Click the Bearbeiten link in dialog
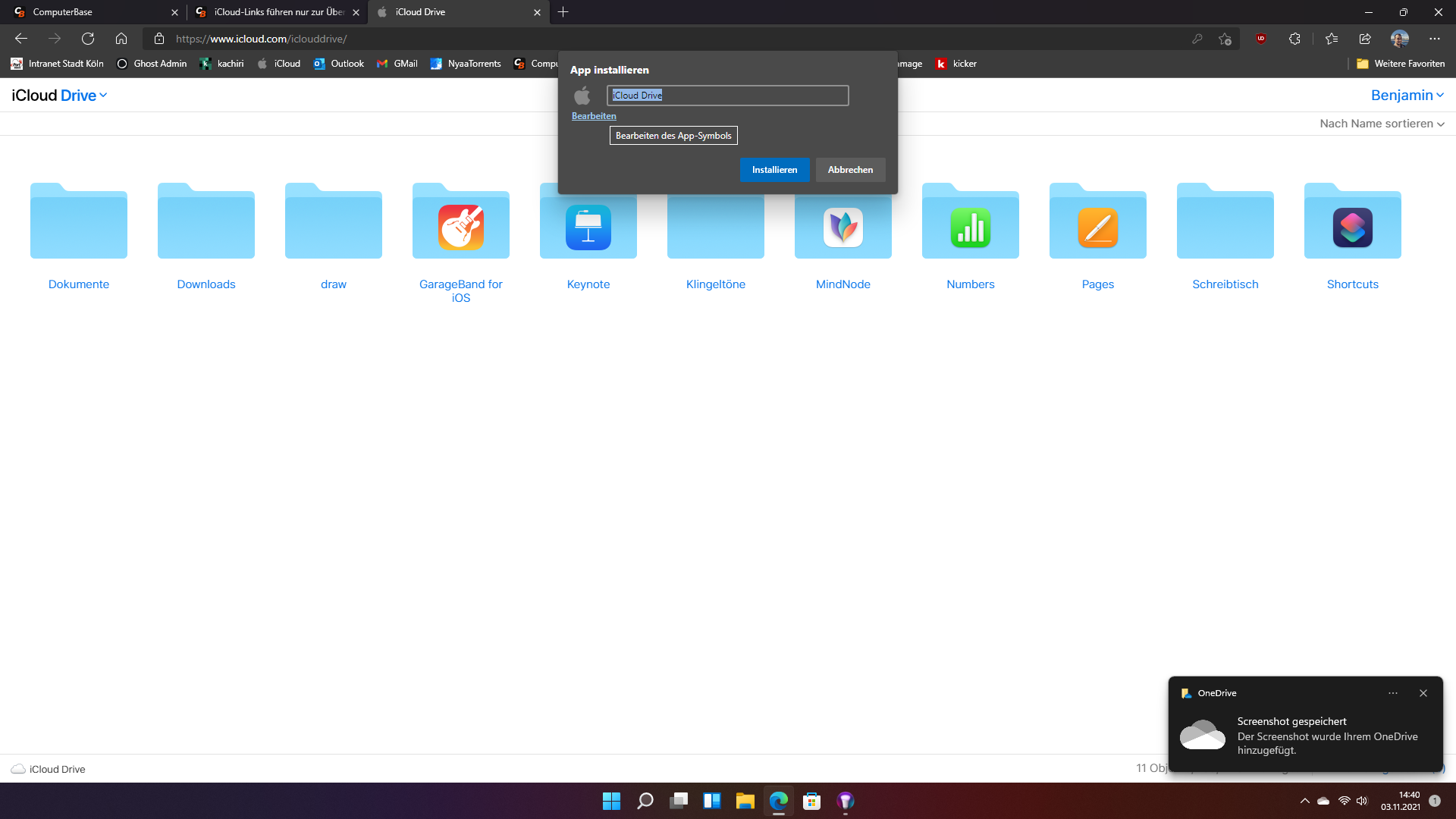The image size is (1456, 819). pos(594,116)
